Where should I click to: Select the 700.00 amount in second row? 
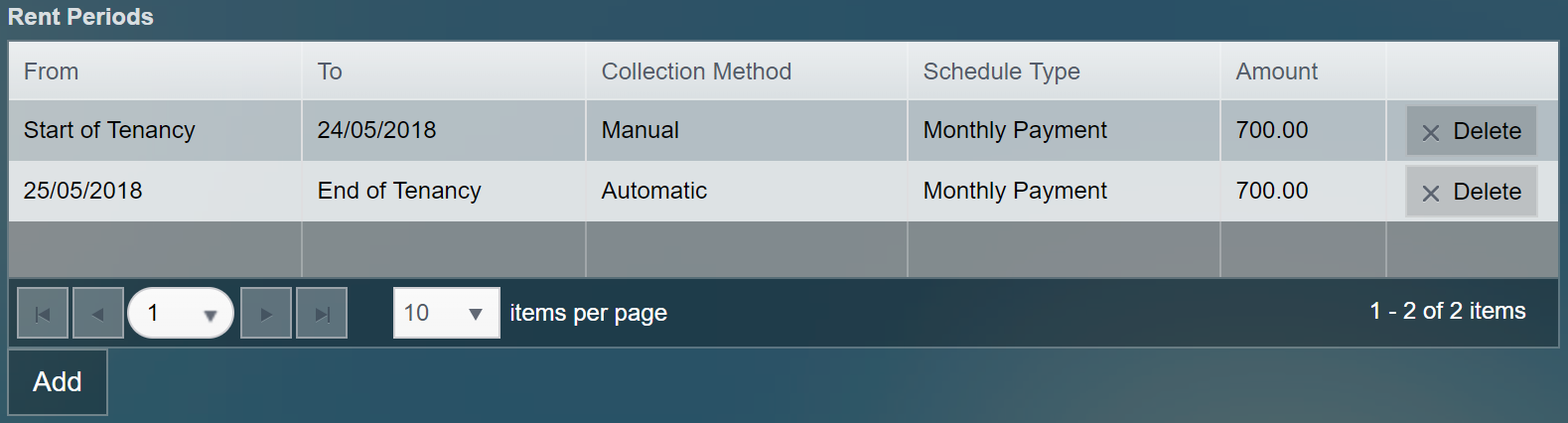coord(1272,191)
